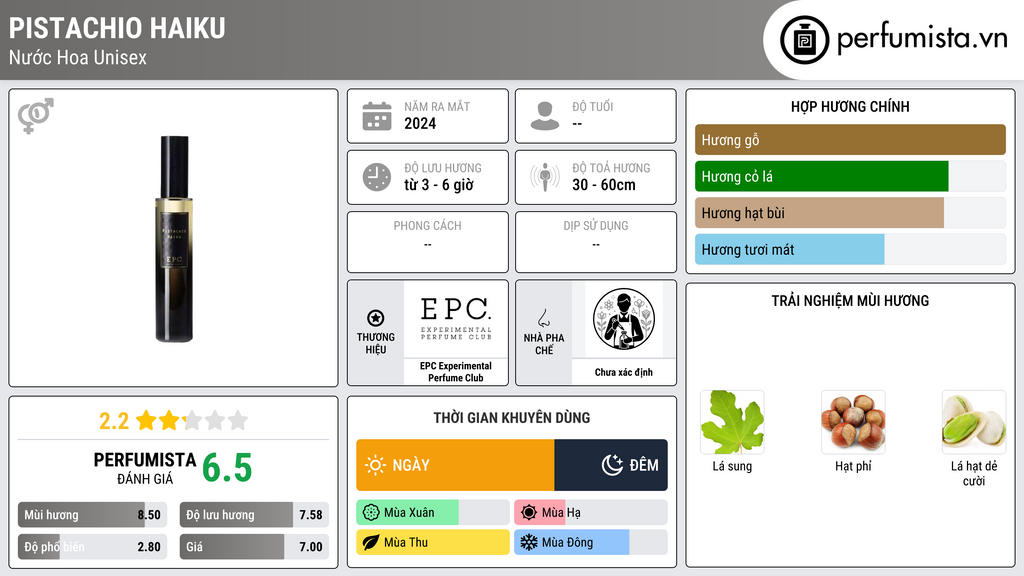
Task: Click the star badge icon above Thương hiệu
Action: pyautogui.click(x=376, y=318)
